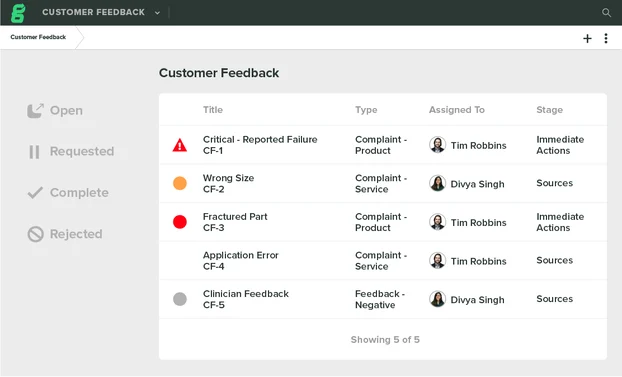Image resolution: width=622 pixels, height=377 pixels.
Task: Sort by the Type column header
Action: coord(366,110)
